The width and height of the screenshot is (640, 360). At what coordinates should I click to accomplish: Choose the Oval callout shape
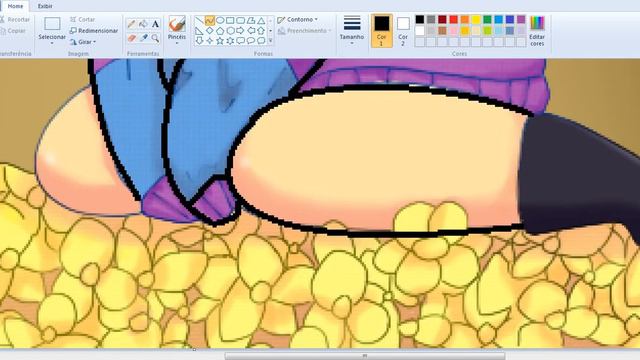coord(251,40)
